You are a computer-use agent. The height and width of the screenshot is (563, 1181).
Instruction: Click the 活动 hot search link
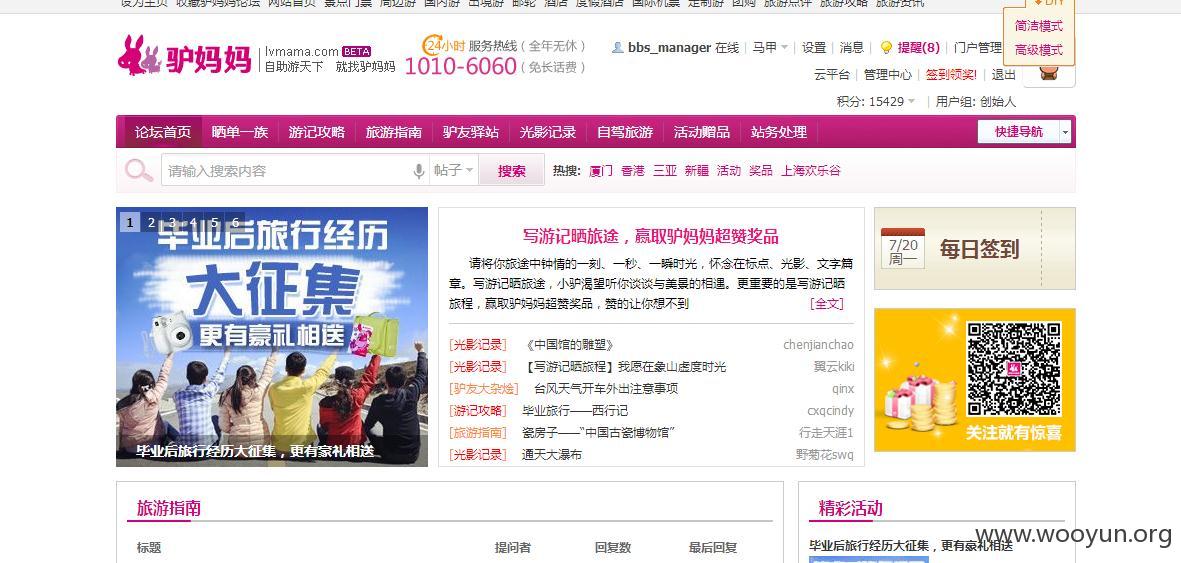[x=728, y=170]
